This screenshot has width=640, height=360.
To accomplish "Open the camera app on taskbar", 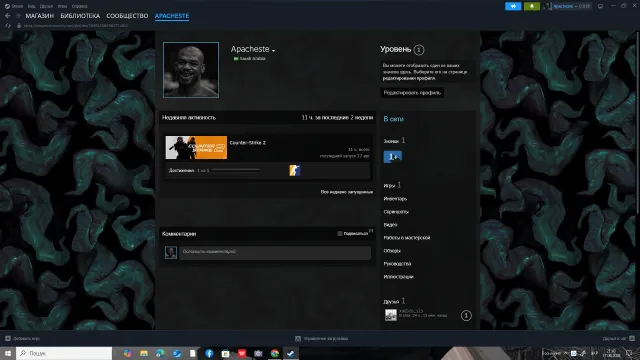I will [x=258, y=353].
